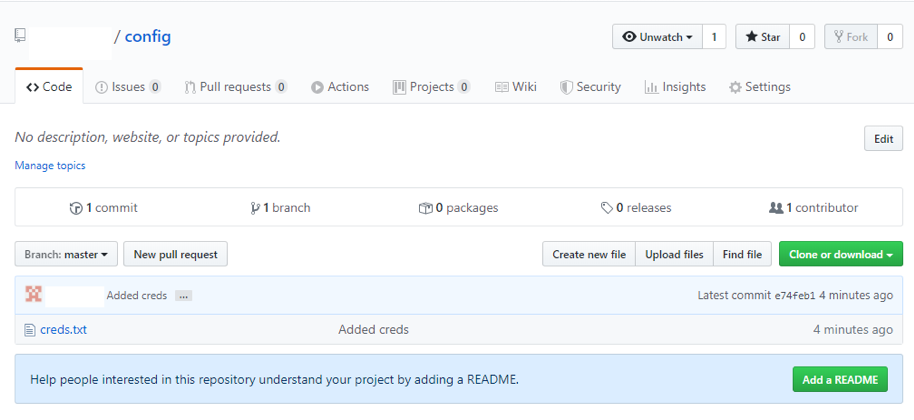
Task: Click the code brackets icon on Code tab
Action: pos(33,87)
